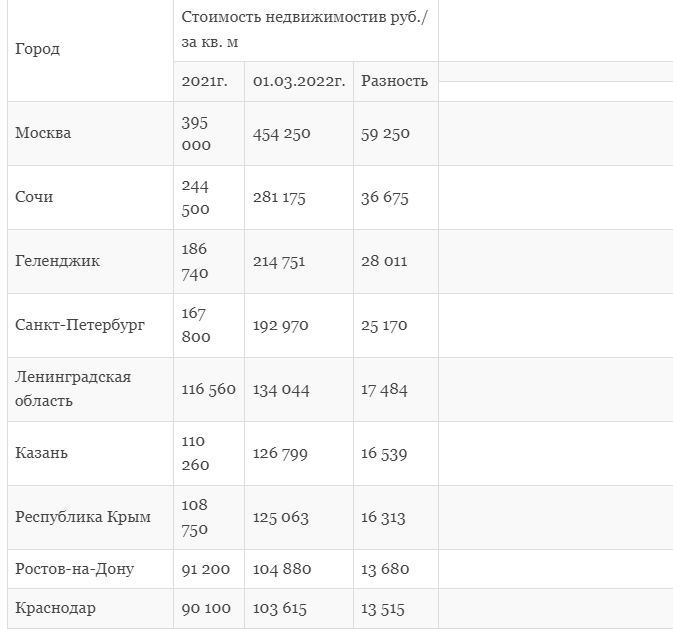
Task: Click the "Казань" city cell
Action: [x=42, y=453]
